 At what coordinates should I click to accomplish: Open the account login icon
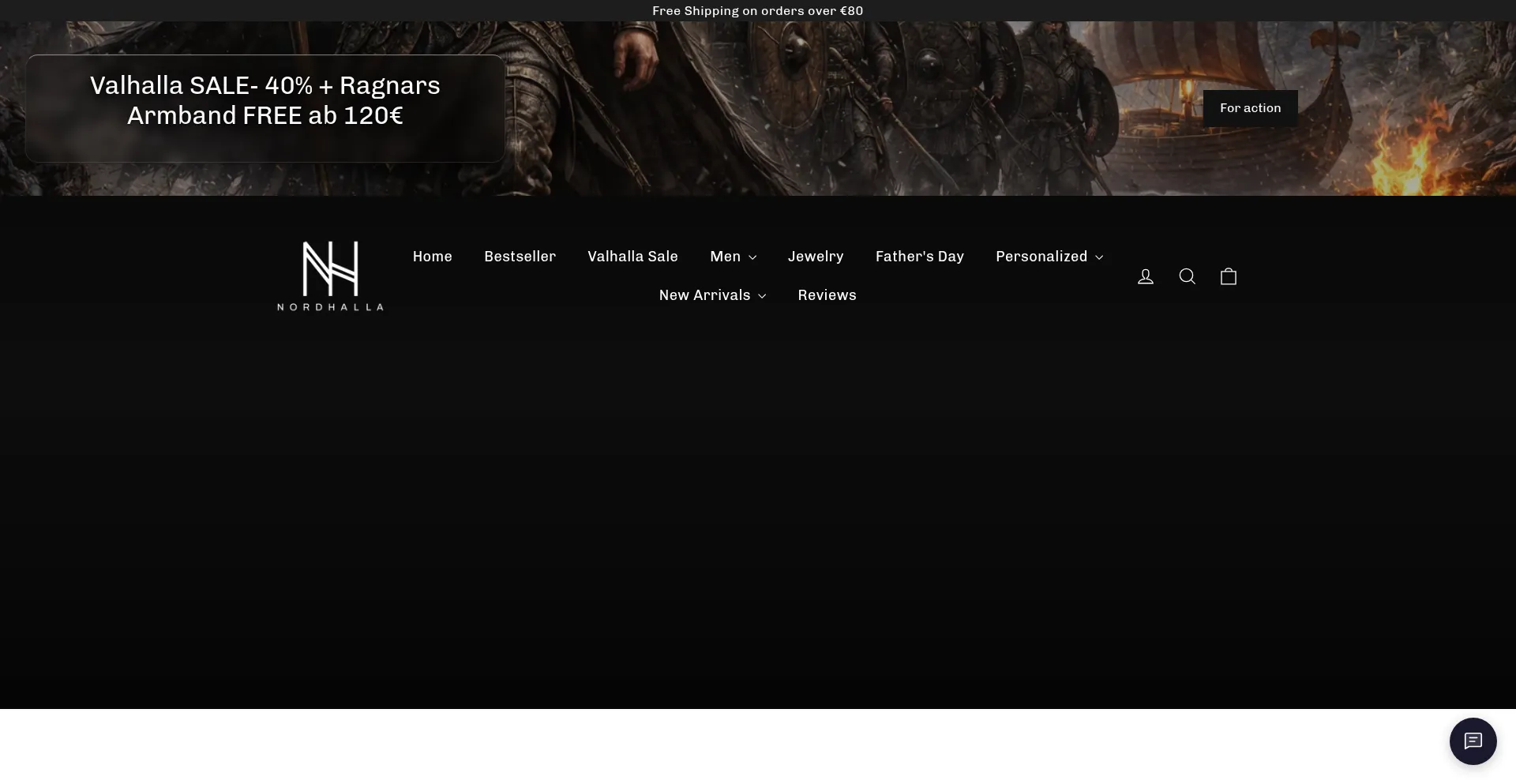(x=1146, y=276)
